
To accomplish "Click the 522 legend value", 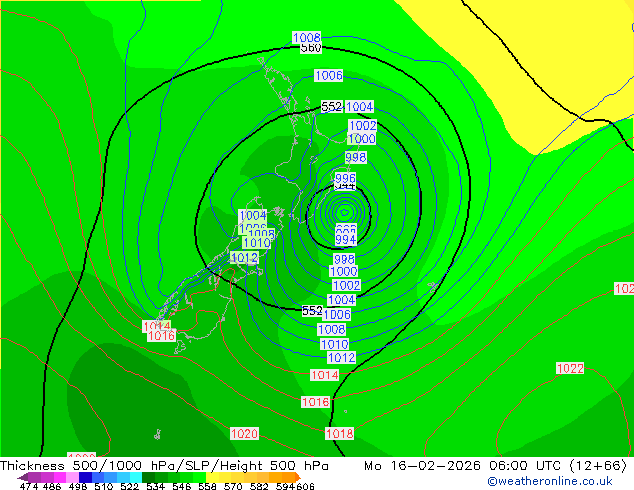I will pos(129,486).
